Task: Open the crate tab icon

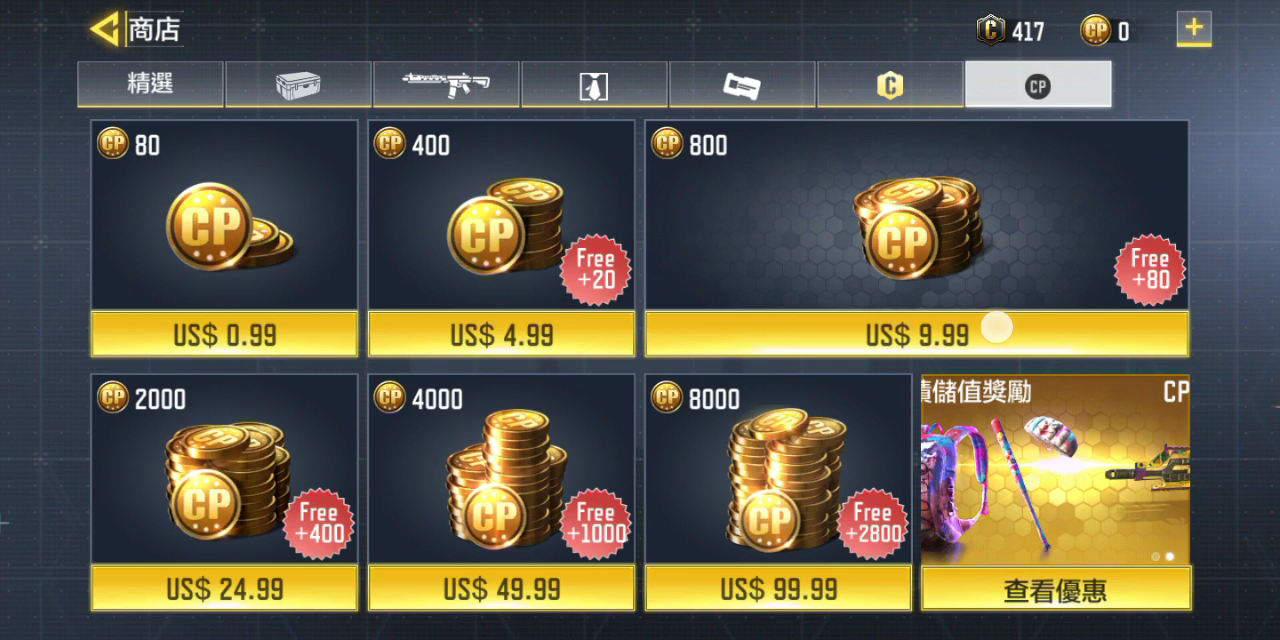Action: 298,84
